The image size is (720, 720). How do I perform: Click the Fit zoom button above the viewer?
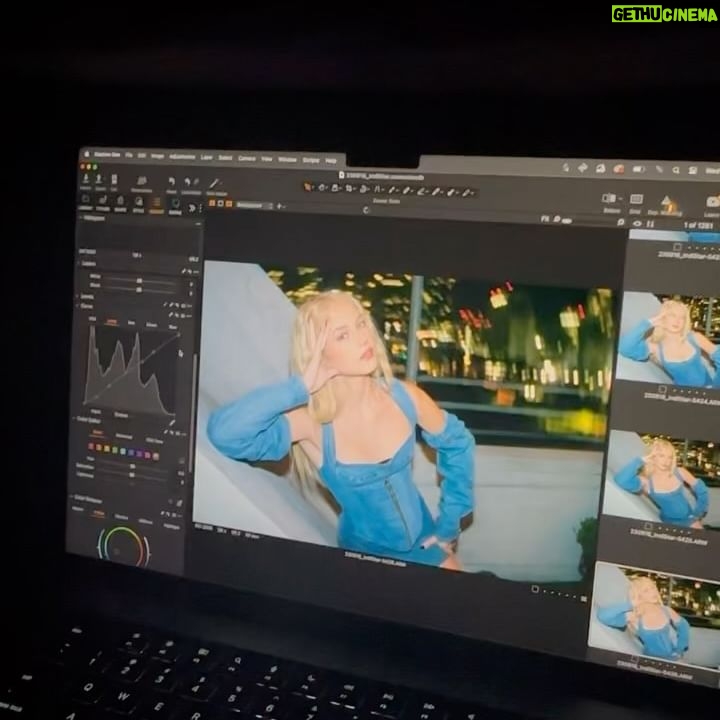545,219
